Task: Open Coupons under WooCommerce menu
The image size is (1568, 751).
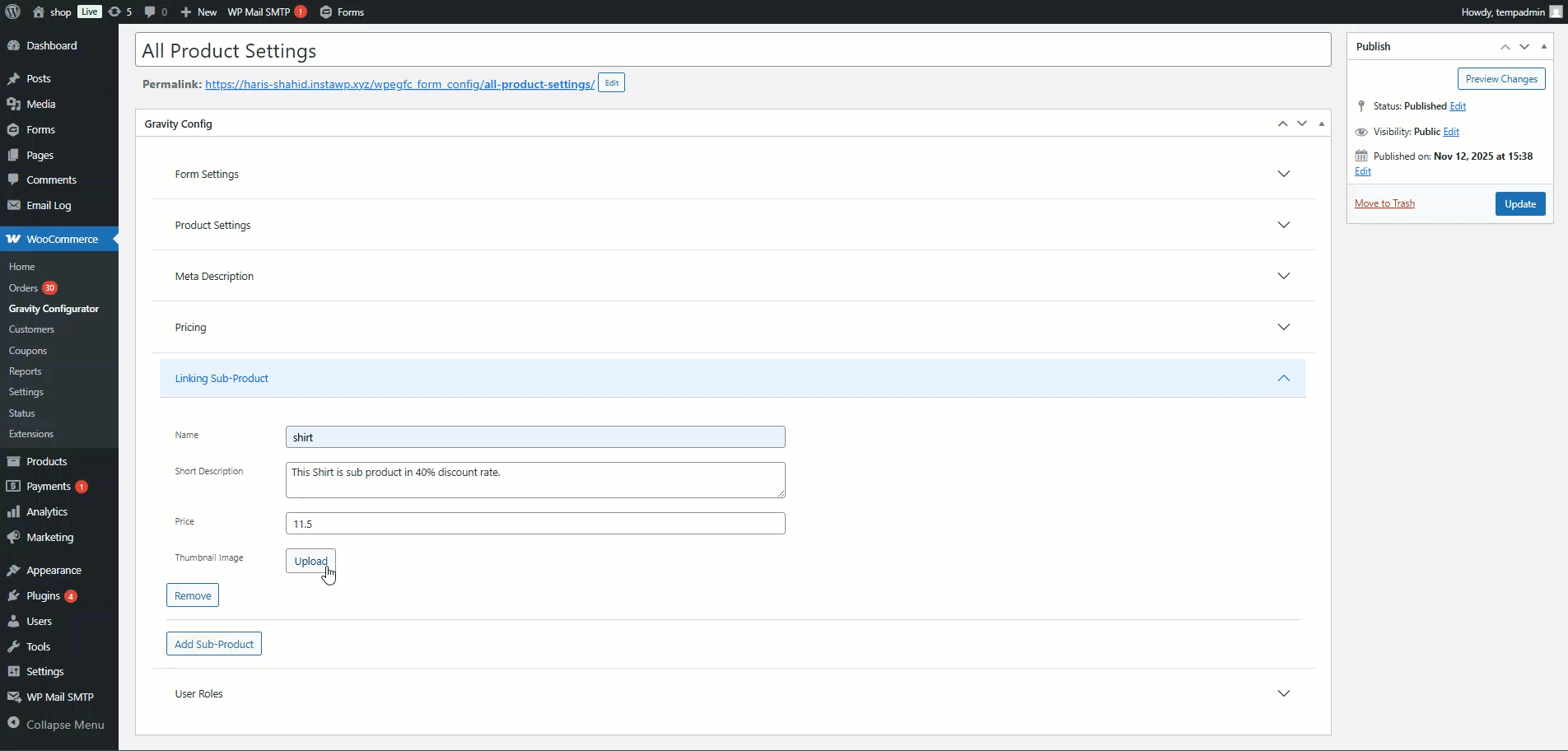Action: 28,351
